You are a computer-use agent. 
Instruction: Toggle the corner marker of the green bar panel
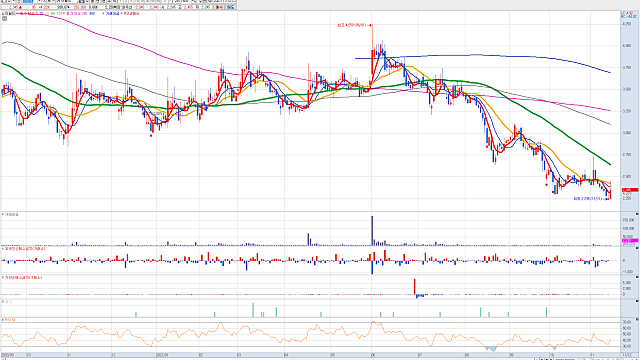[x=637, y=301]
